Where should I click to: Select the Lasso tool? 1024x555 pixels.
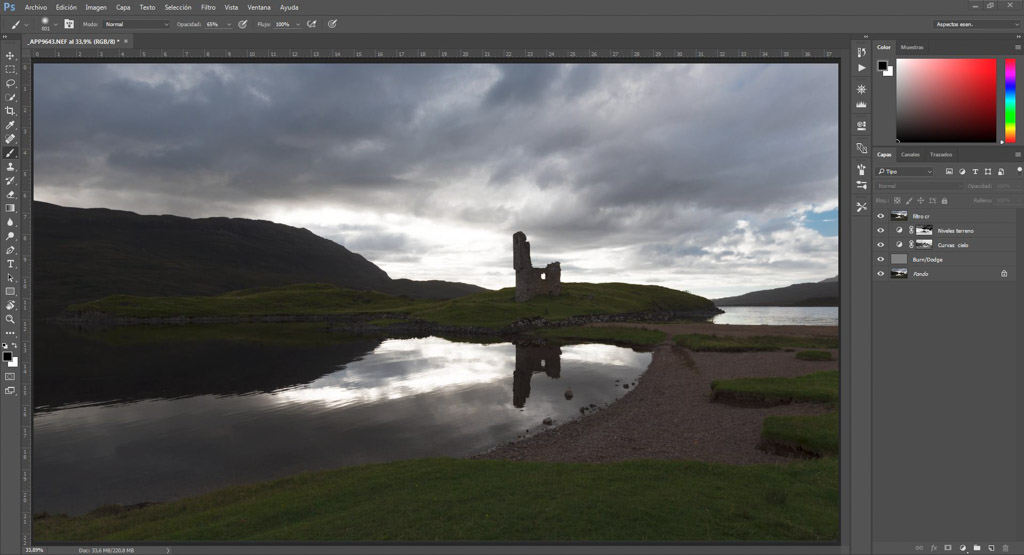pos(10,83)
